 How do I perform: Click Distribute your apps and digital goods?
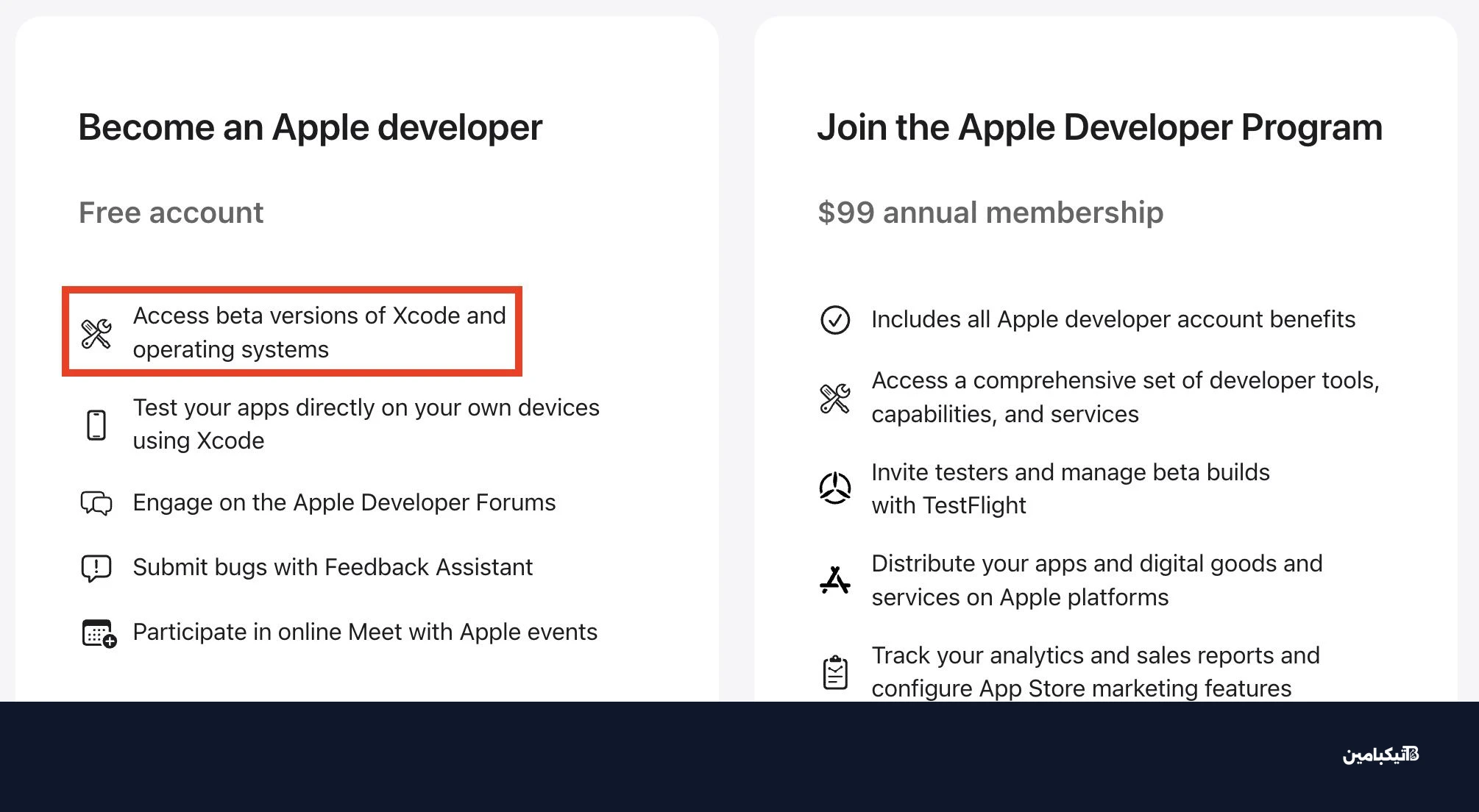click(x=1097, y=580)
